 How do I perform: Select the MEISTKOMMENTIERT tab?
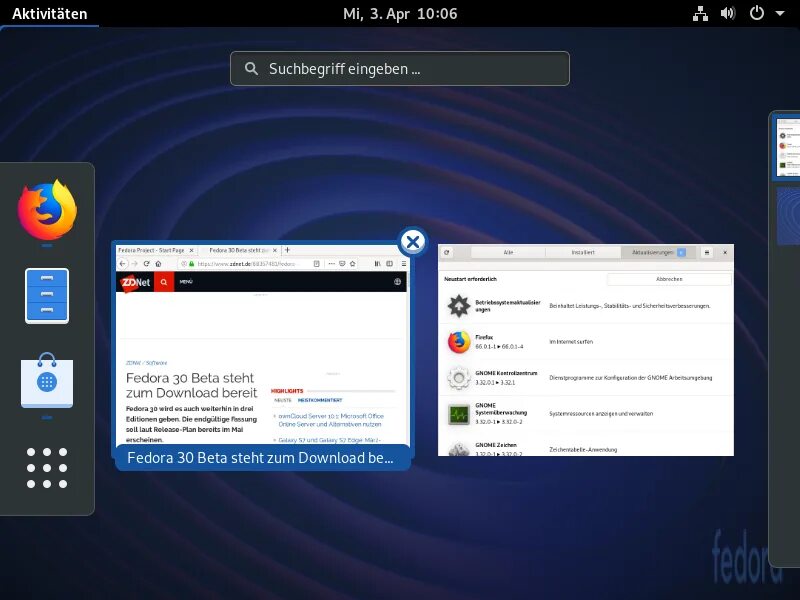point(320,401)
